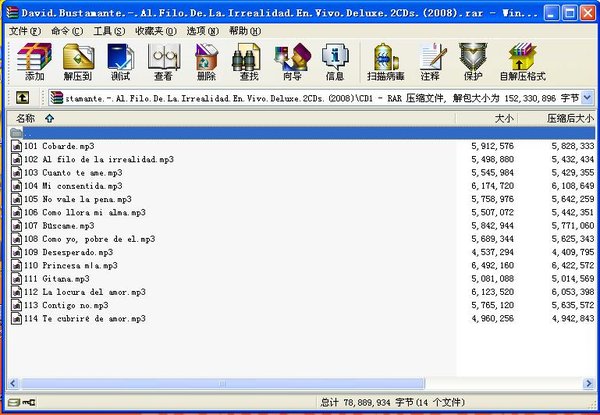Open the 向导 (Wizard) toolbar icon
The height and width of the screenshot is (415, 600).
(292, 62)
